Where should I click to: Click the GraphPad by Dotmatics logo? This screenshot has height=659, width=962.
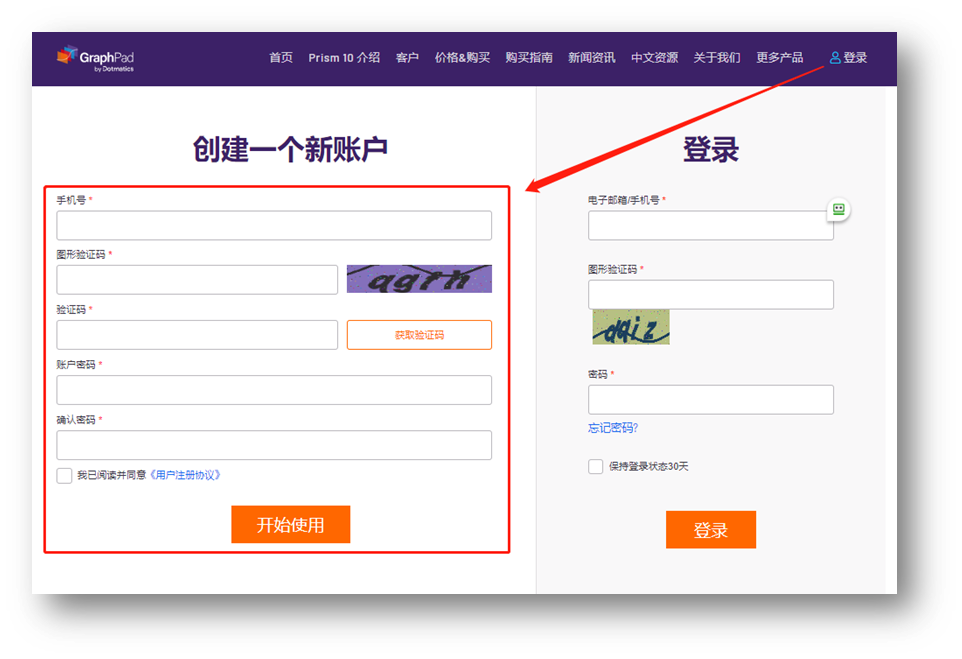(96, 58)
